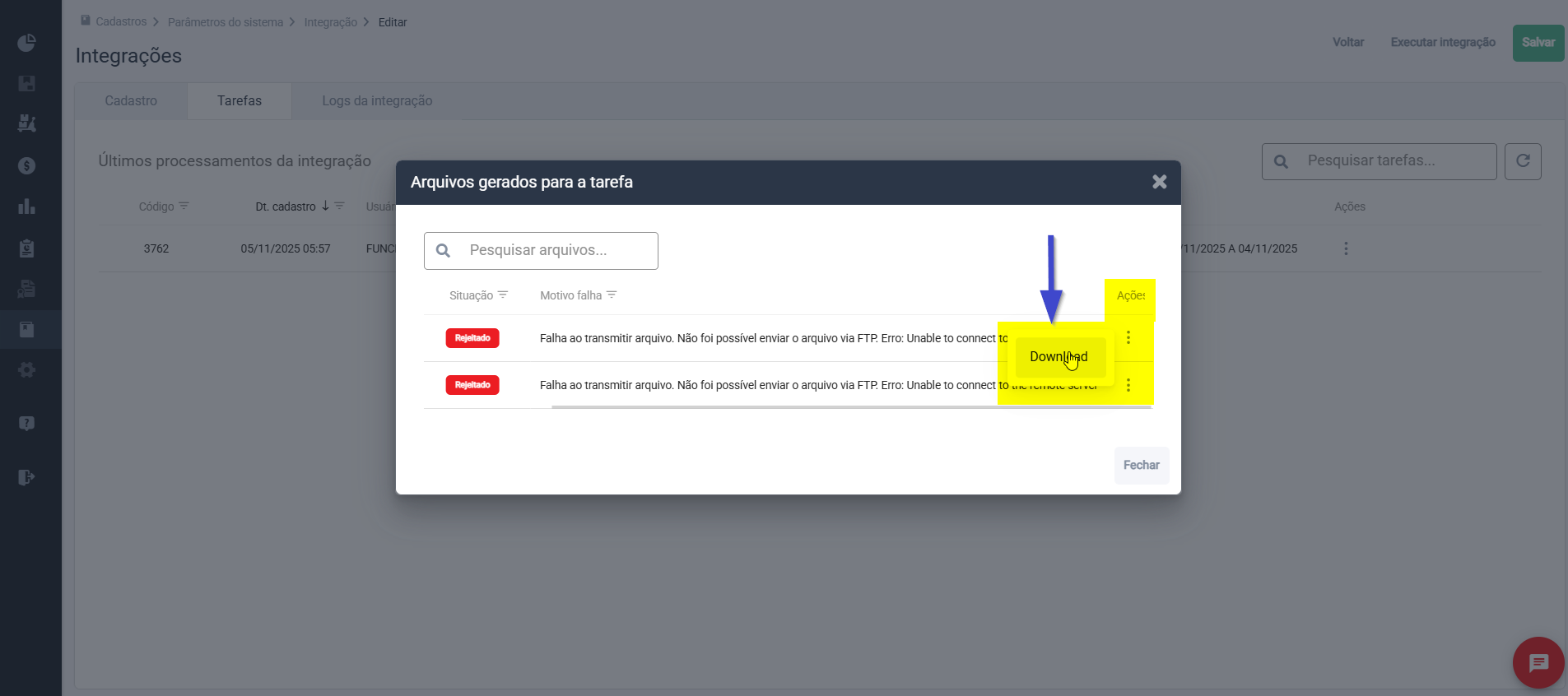The image size is (1568, 696).
Task: Open the dollar coin financial sidebar icon
Action: coord(26,165)
